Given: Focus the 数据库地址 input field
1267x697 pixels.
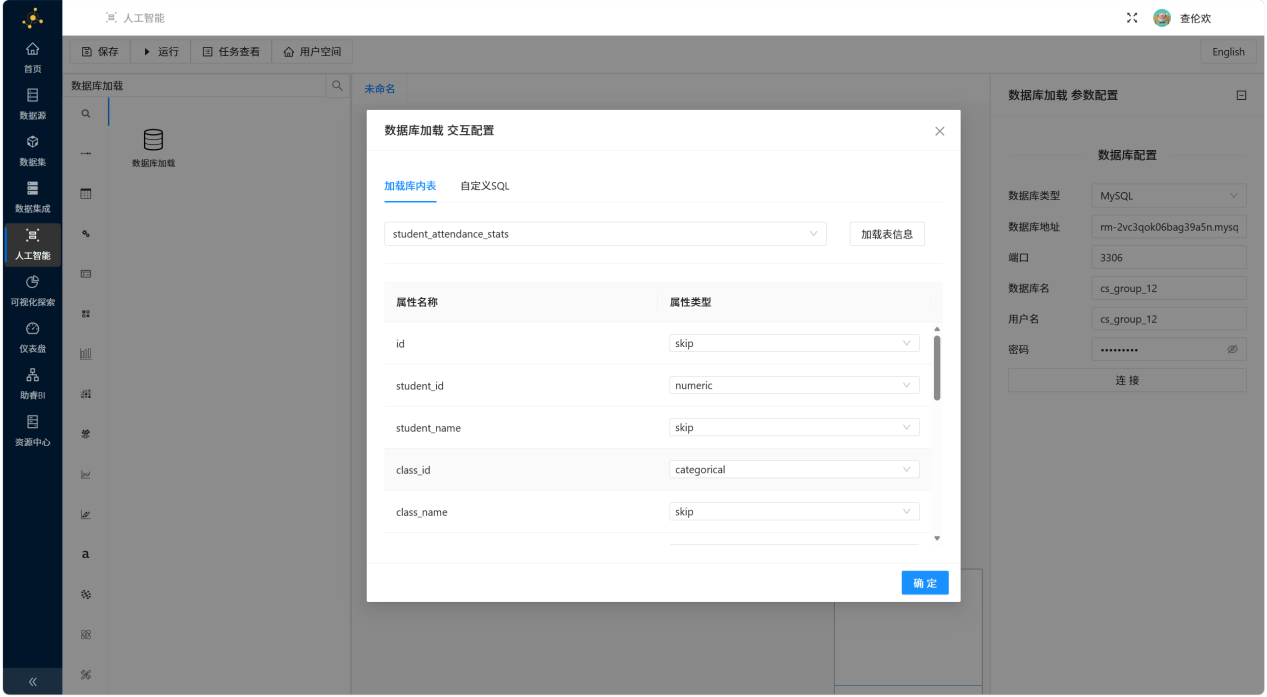Looking at the screenshot, I should pyautogui.click(x=1169, y=227).
